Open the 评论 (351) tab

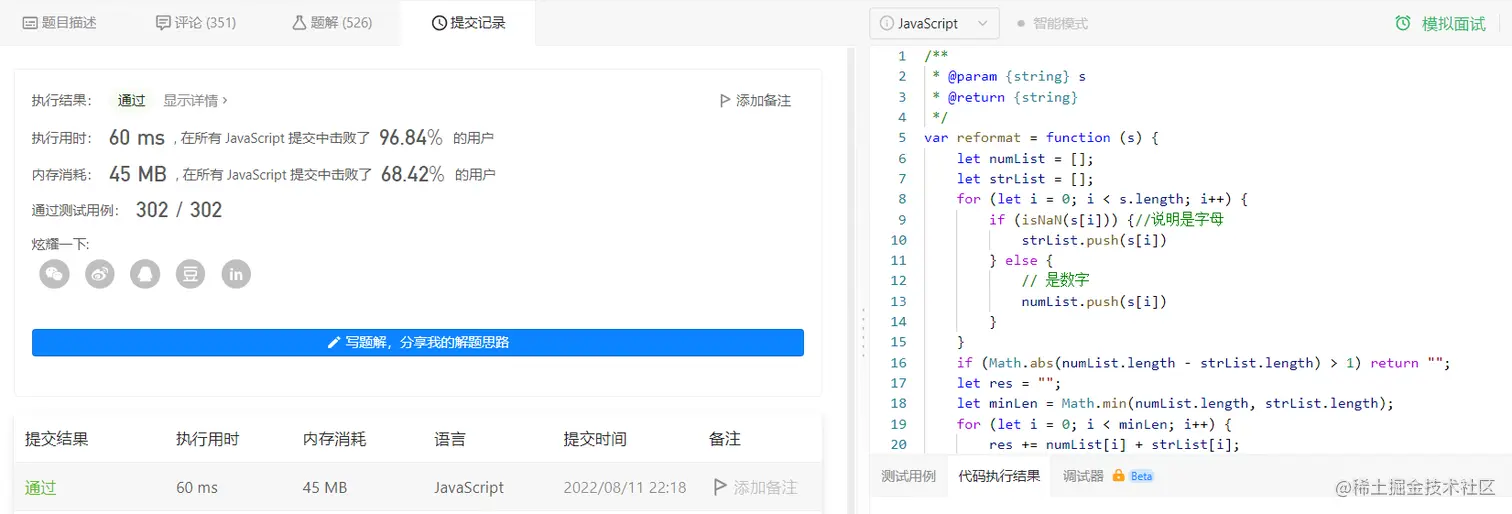(196, 22)
